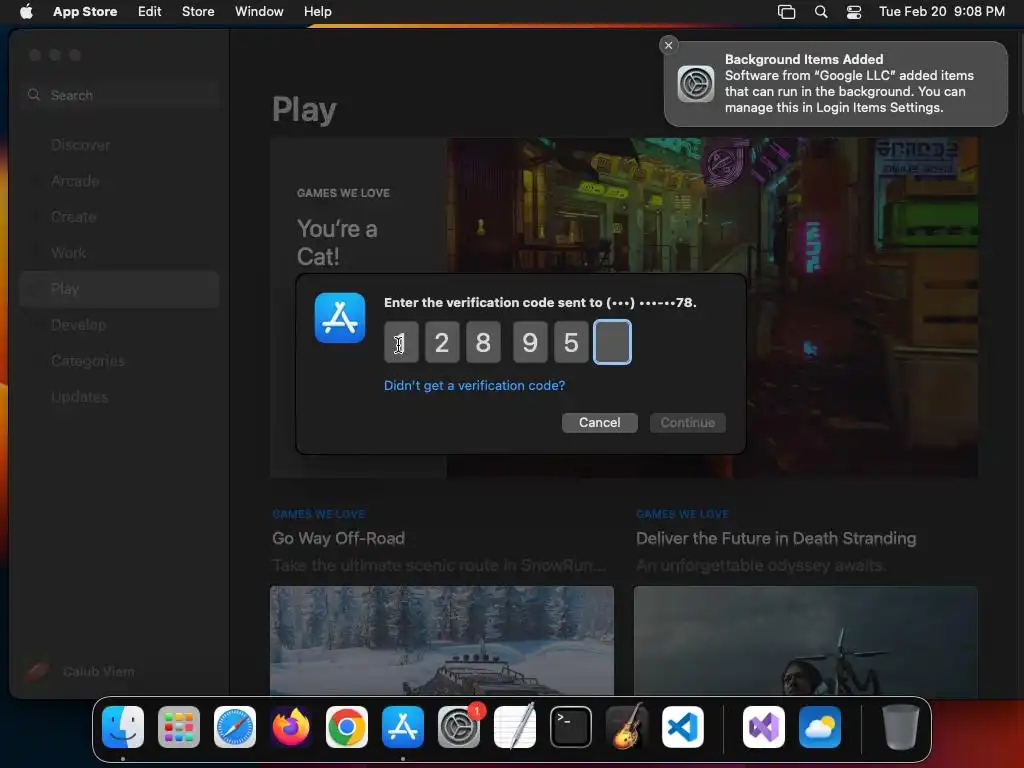Focus the App Store search field
1024x768 pixels.
click(x=120, y=95)
